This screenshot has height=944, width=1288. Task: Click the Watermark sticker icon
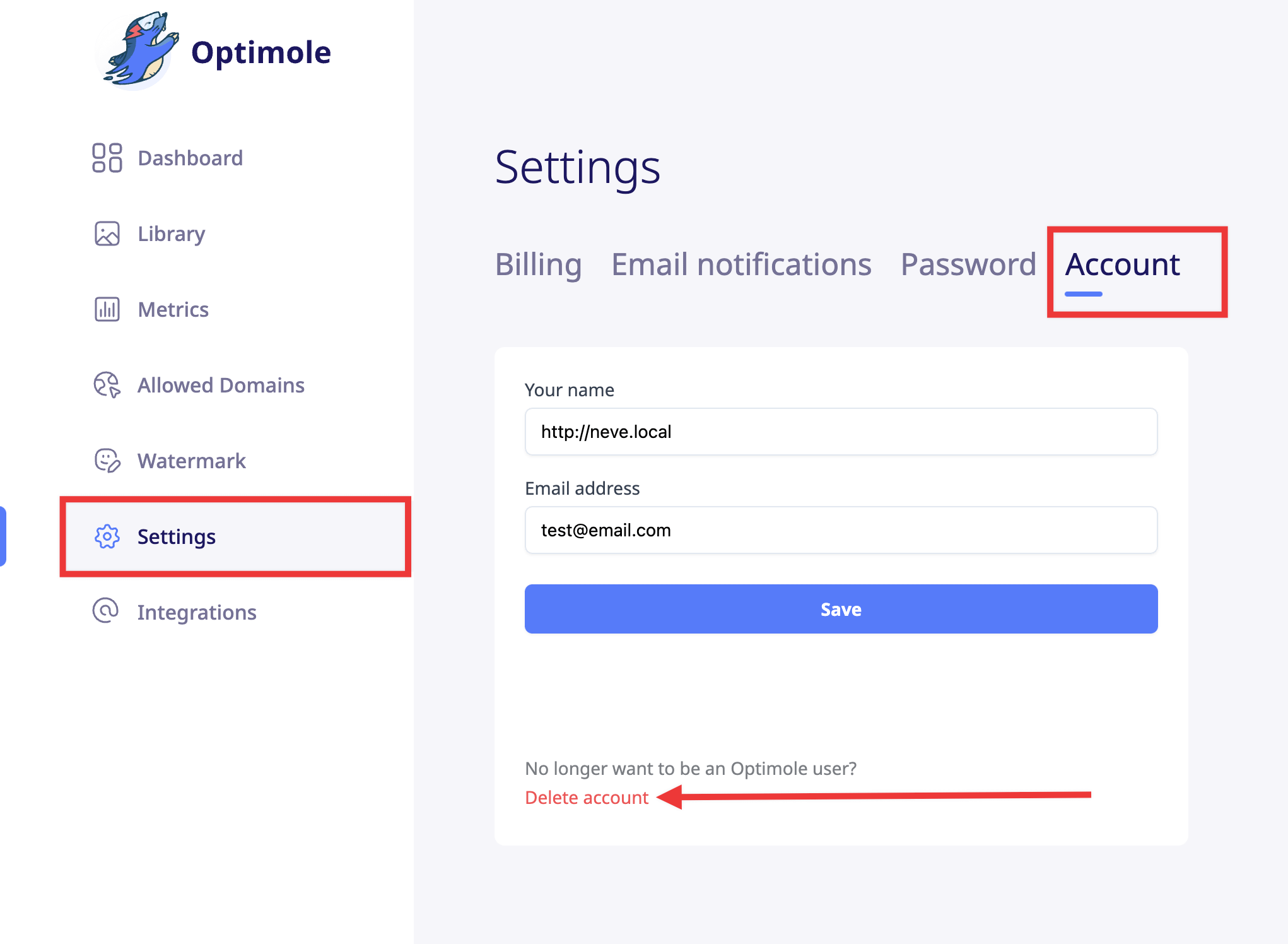point(107,461)
